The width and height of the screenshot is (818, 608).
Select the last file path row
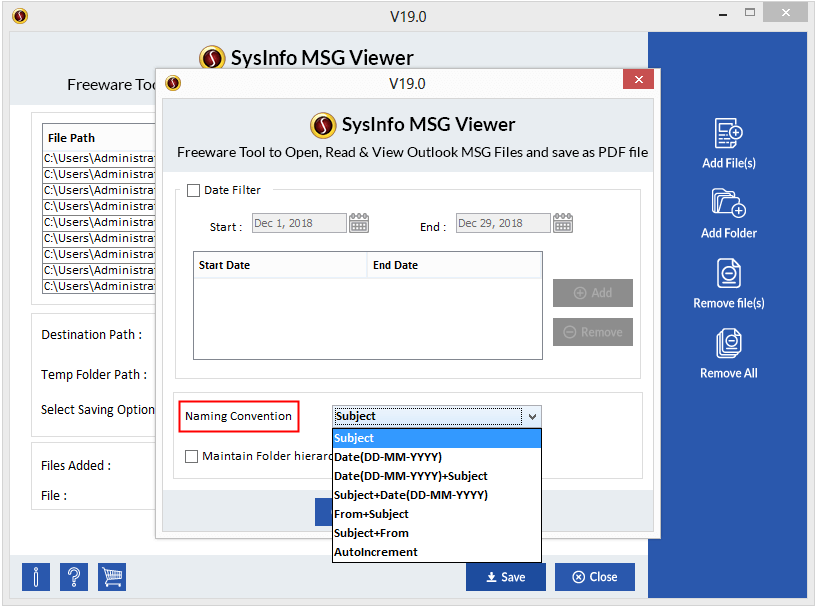coord(99,286)
